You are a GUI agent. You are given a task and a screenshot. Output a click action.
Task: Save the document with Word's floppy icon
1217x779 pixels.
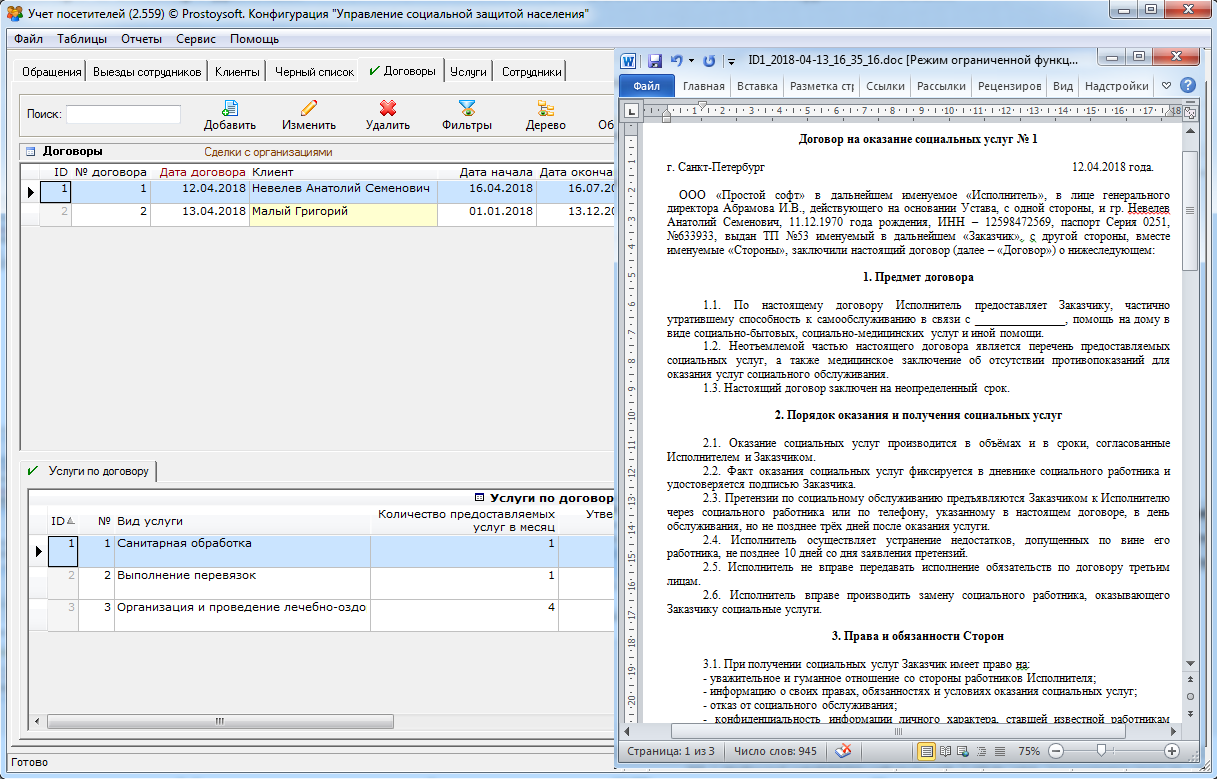(655, 60)
